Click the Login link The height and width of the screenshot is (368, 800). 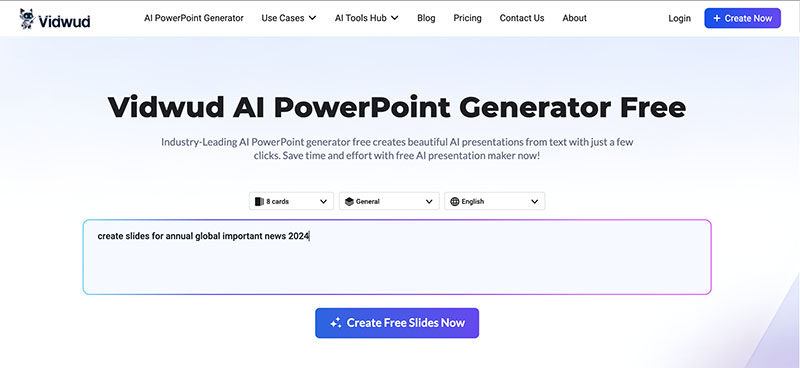[680, 18]
